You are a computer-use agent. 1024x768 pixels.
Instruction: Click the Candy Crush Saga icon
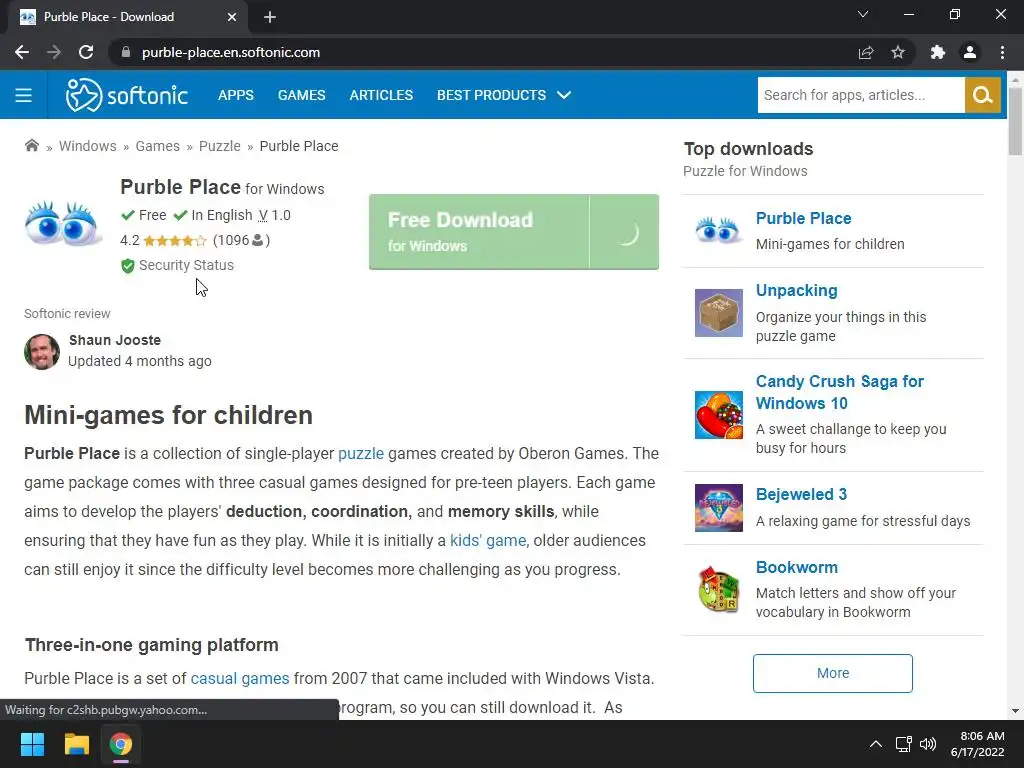718,415
